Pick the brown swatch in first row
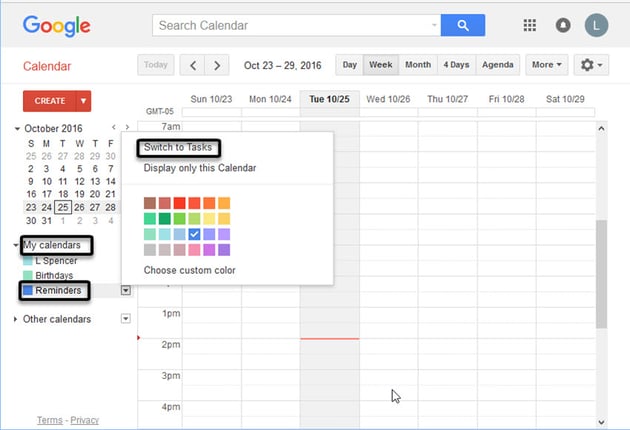This screenshot has width=630, height=430. coord(150,203)
